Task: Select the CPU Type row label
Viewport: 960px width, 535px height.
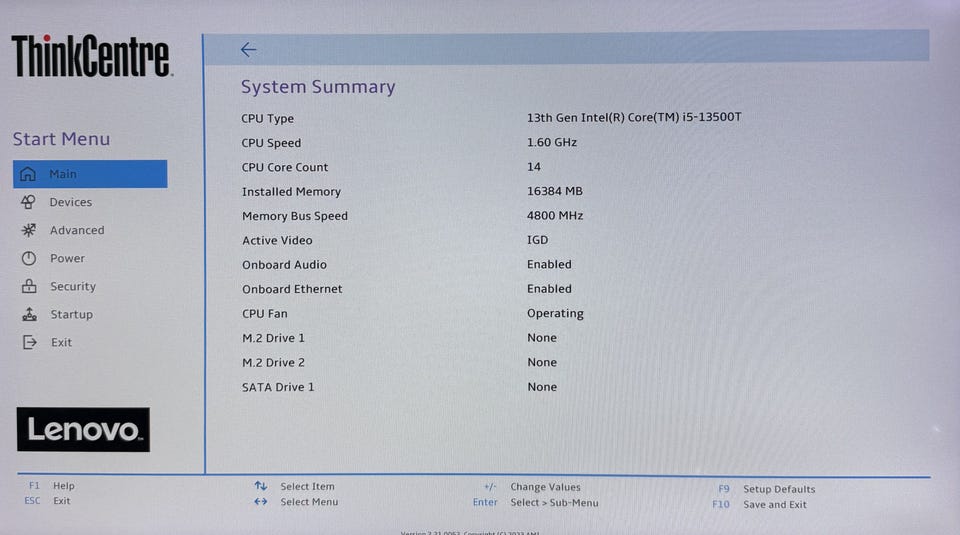Action: point(268,119)
